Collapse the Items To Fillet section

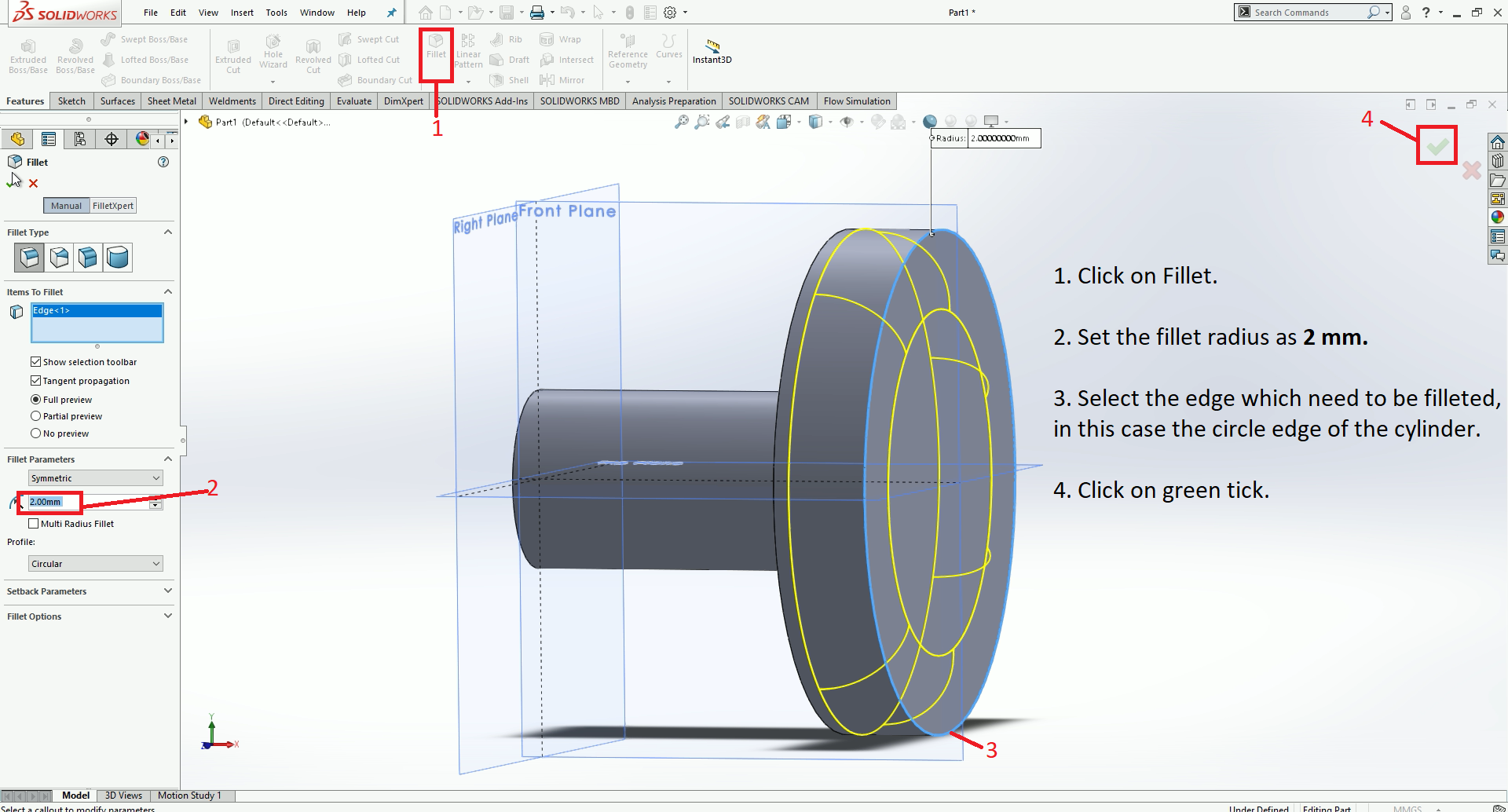point(167,292)
